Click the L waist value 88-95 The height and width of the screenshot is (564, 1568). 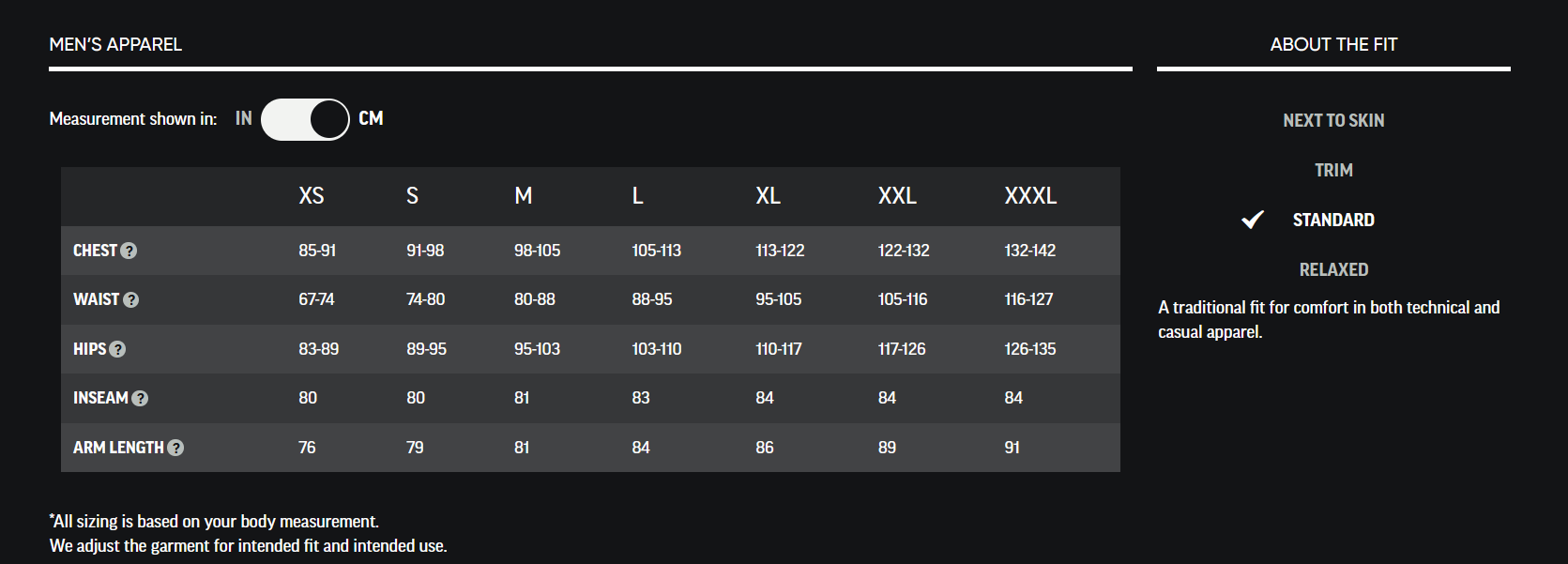pos(652,299)
